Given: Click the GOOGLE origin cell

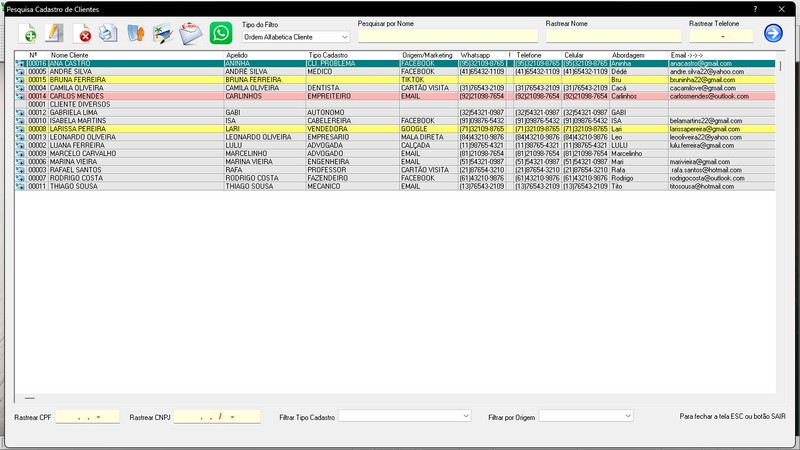Looking at the screenshot, I should click(414, 129).
